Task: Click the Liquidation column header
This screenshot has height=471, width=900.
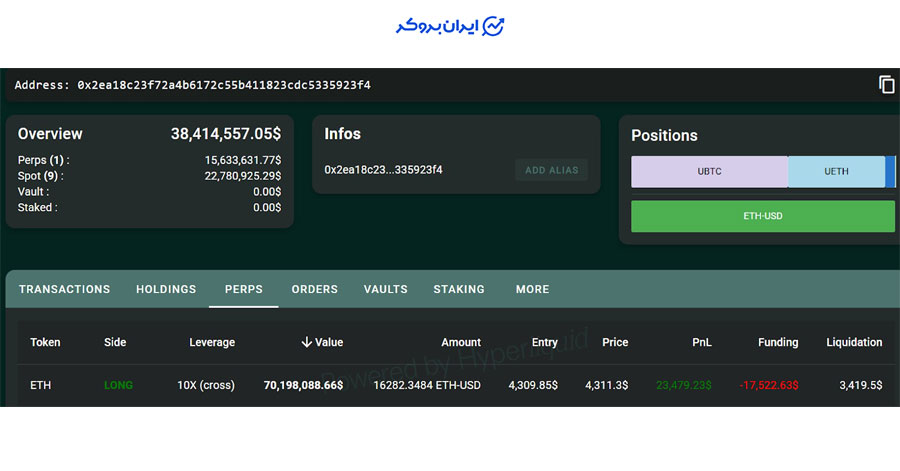Action: coord(854,342)
